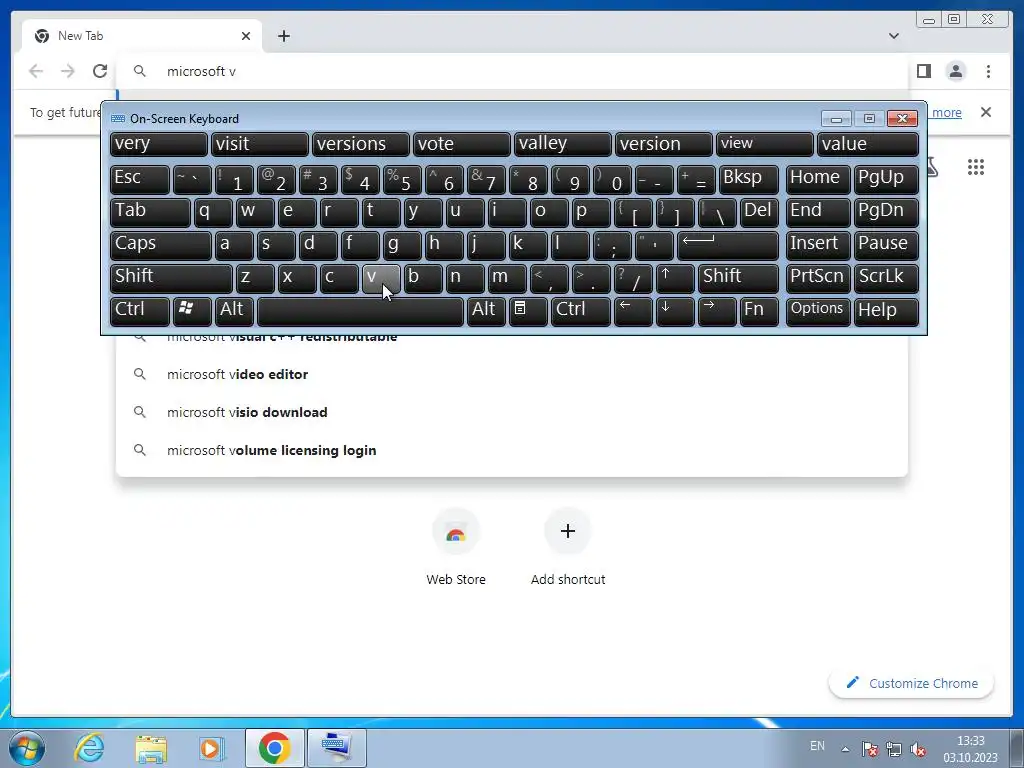Screen dimensions: 1024x768
Task: Click the space bar key
Action: pos(360,312)
